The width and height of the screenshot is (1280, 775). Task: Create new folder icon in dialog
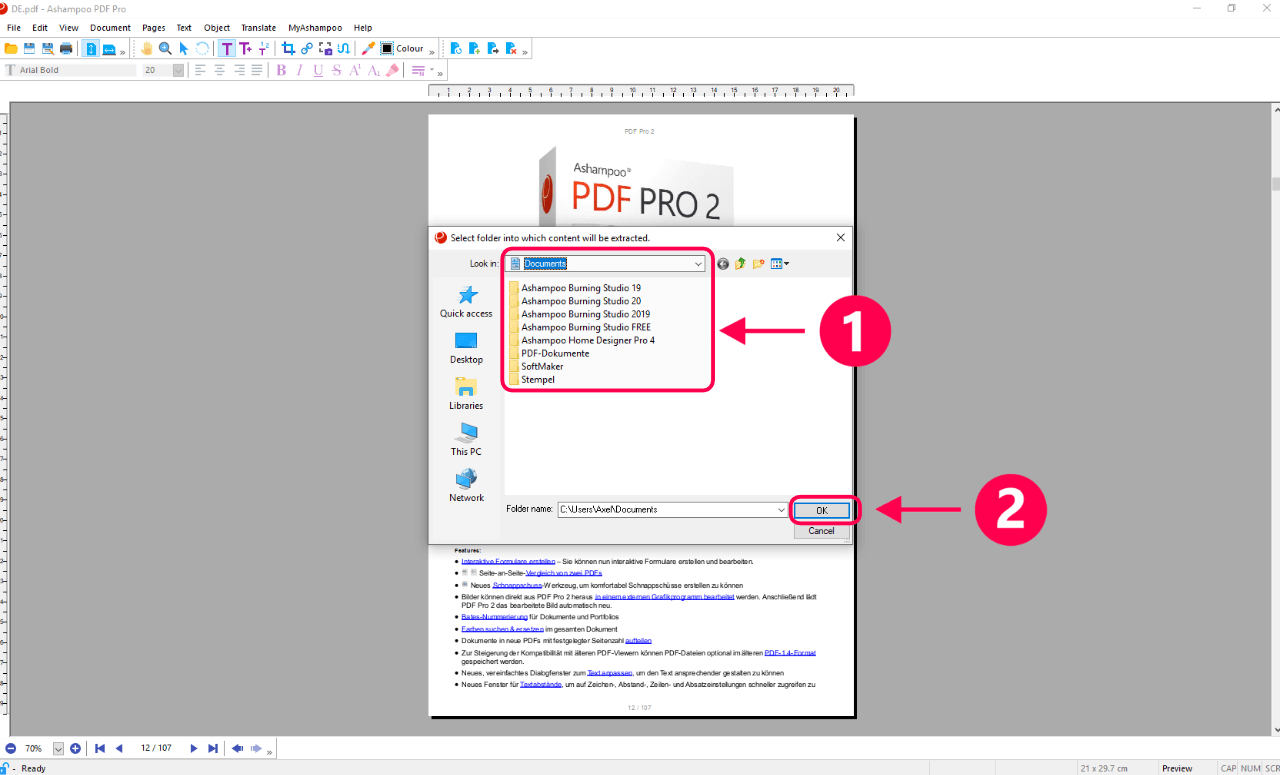click(759, 264)
